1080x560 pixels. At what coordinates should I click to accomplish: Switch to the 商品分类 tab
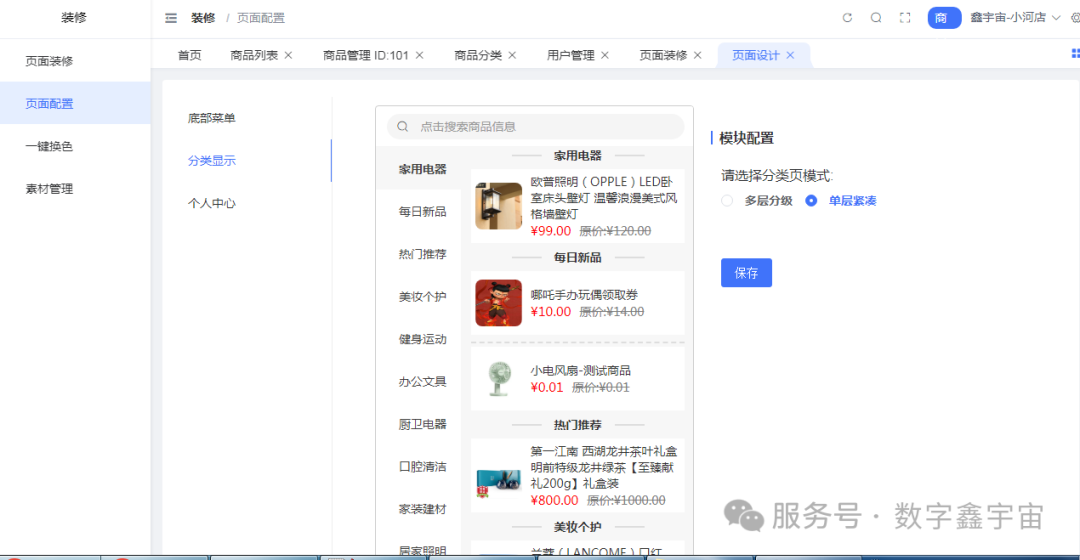[x=478, y=55]
